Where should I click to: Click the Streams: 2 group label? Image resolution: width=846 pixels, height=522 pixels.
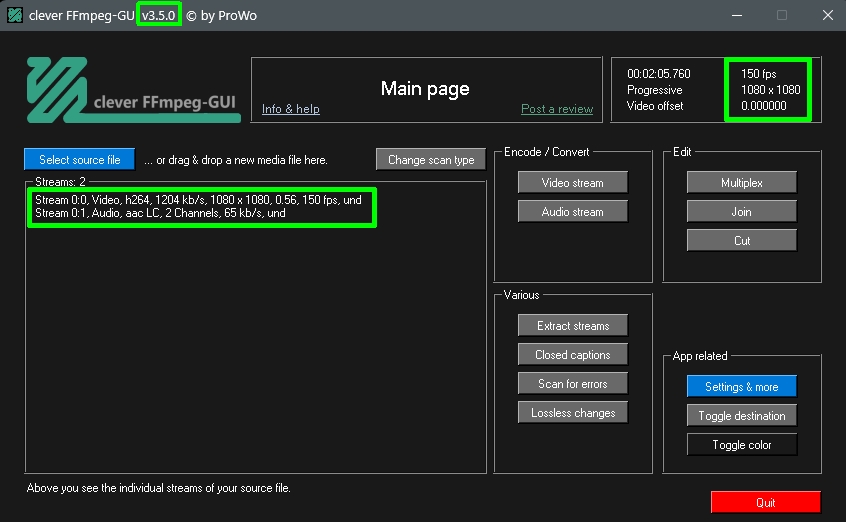(x=60, y=182)
